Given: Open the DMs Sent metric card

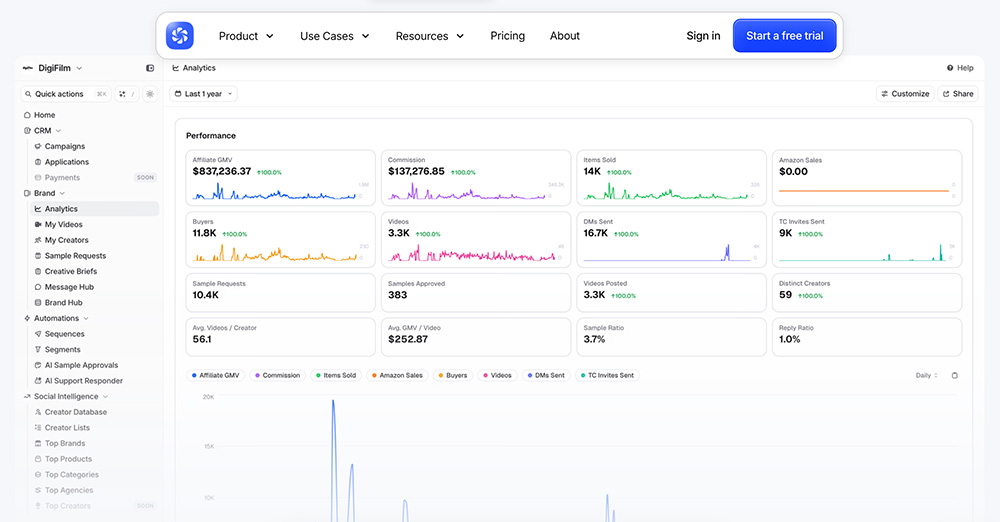Looking at the screenshot, I should [x=672, y=240].
